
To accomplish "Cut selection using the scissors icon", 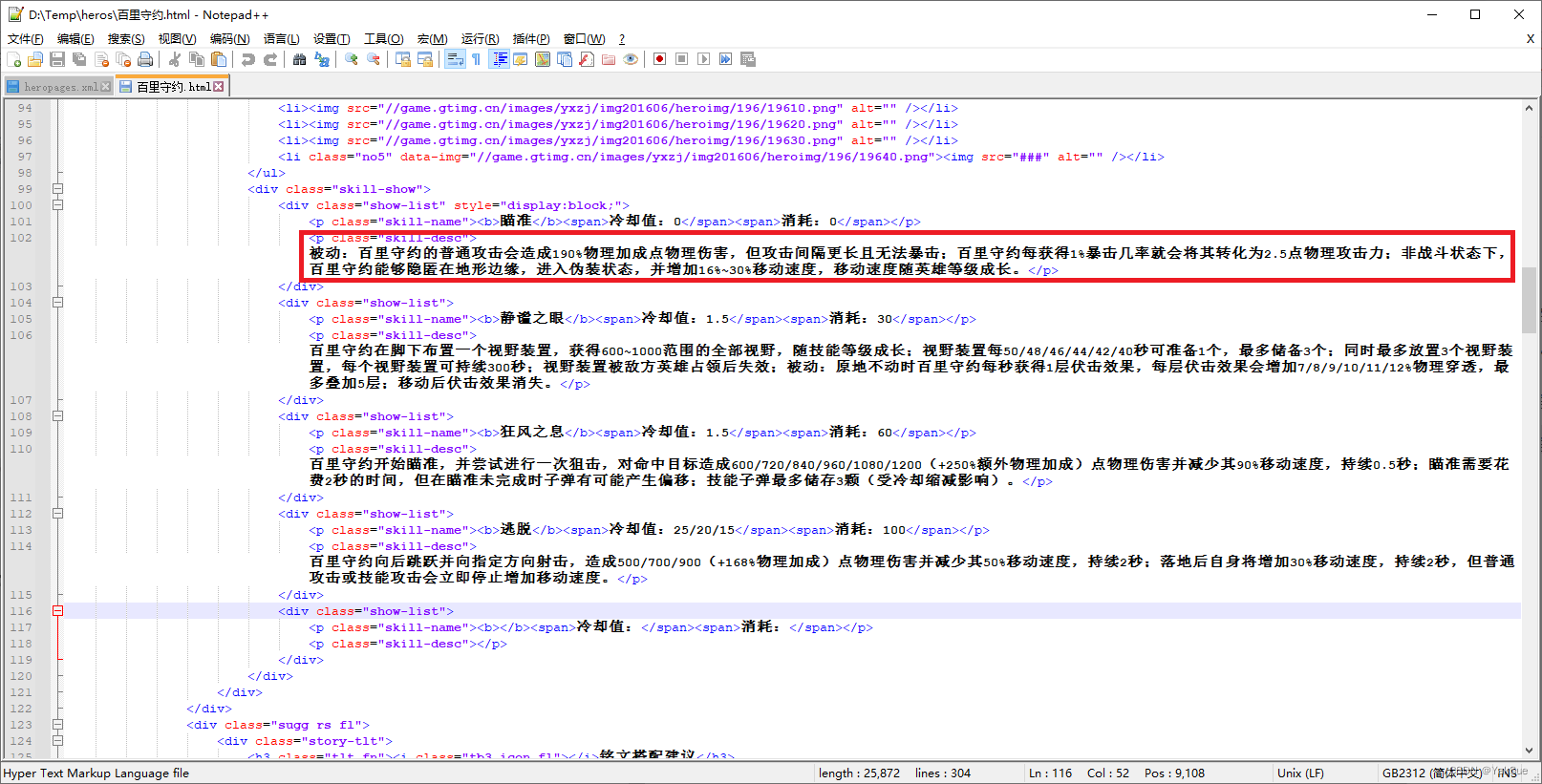I will [x=175, y=59].
